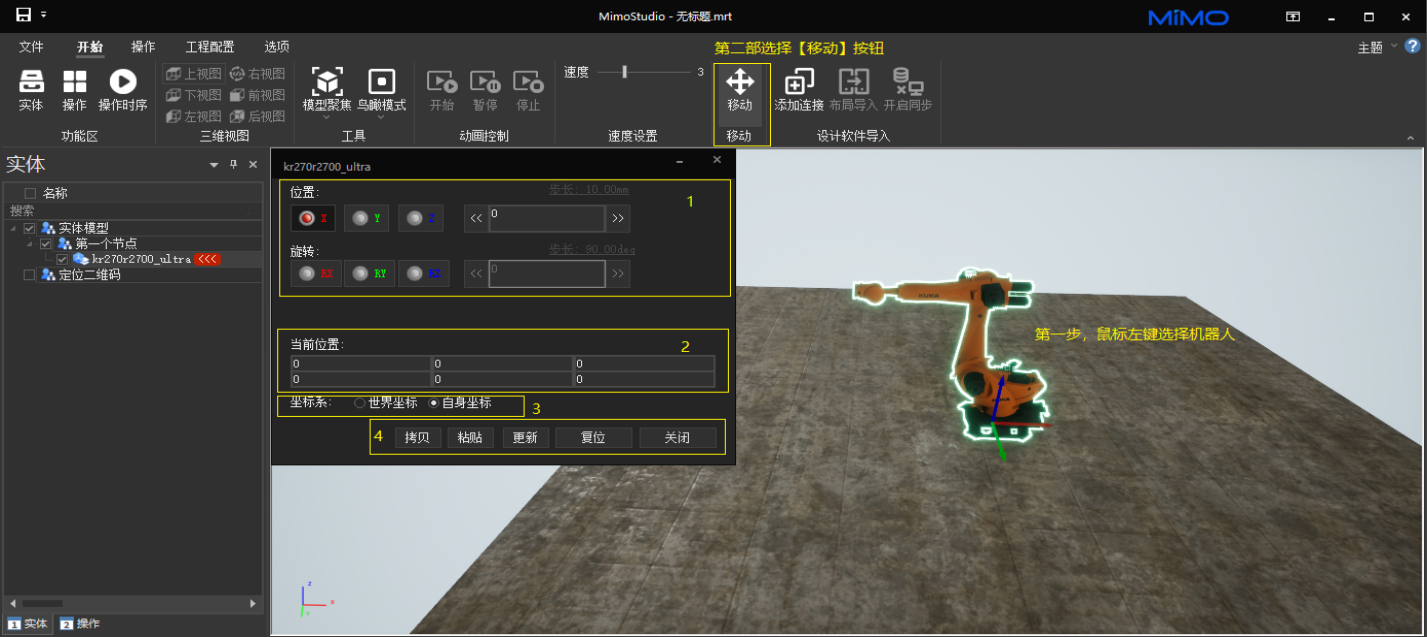
Task: Adjust the 速度 speed slider
Action: point(625,72)
